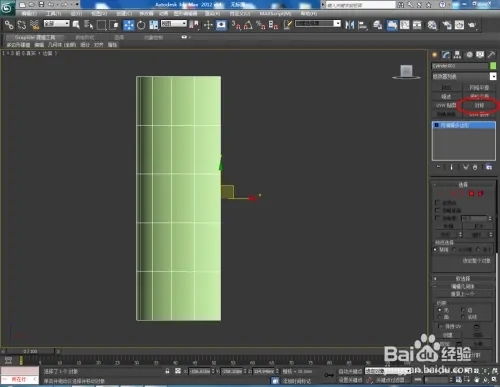Click the Render teapot icon
The width and height of the screenshot is (500, 387).
[x=472, y=25]
